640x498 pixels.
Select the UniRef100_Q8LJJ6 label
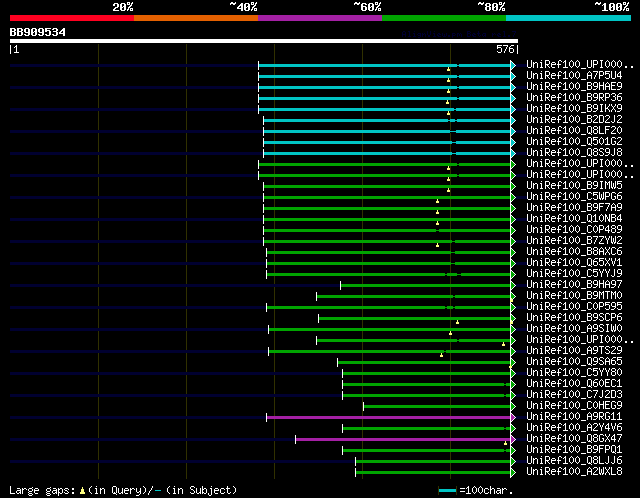(574, 461)
